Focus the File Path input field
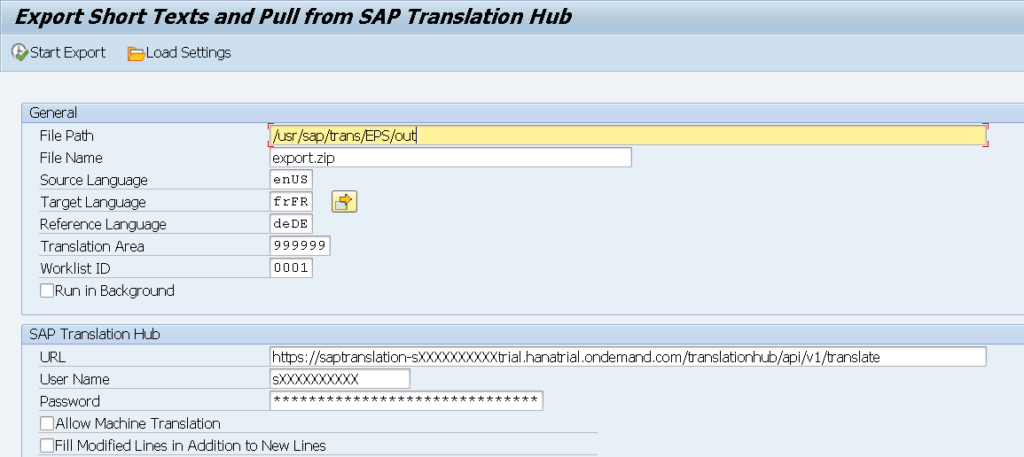 (628, 135)
